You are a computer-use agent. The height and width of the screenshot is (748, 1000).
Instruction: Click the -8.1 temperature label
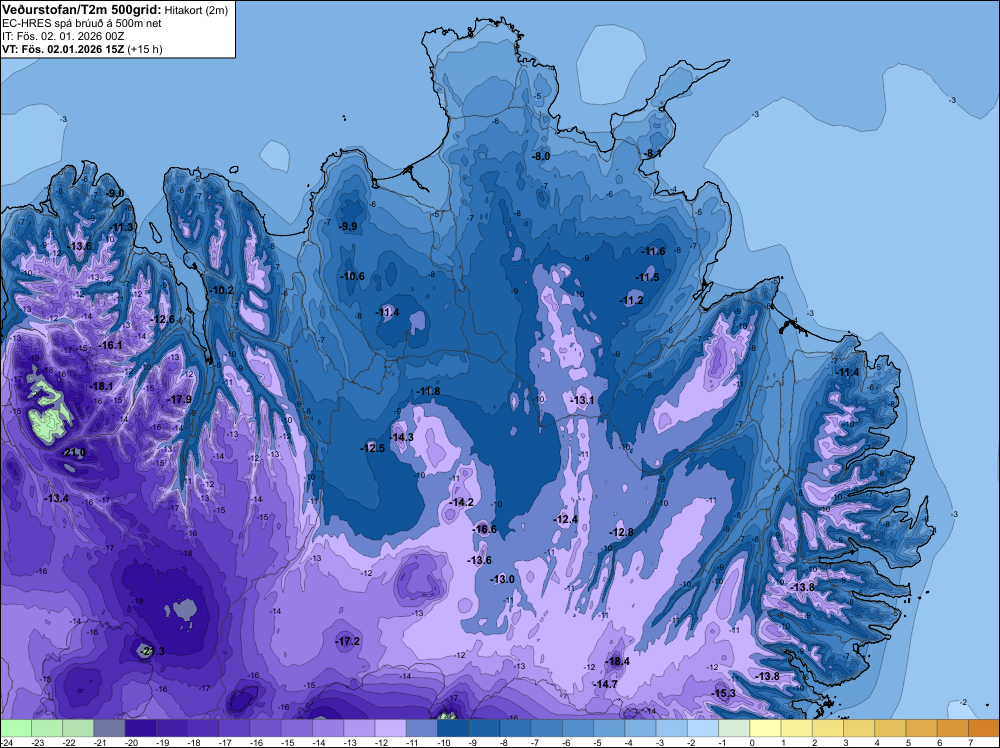[x=652, y=154]
